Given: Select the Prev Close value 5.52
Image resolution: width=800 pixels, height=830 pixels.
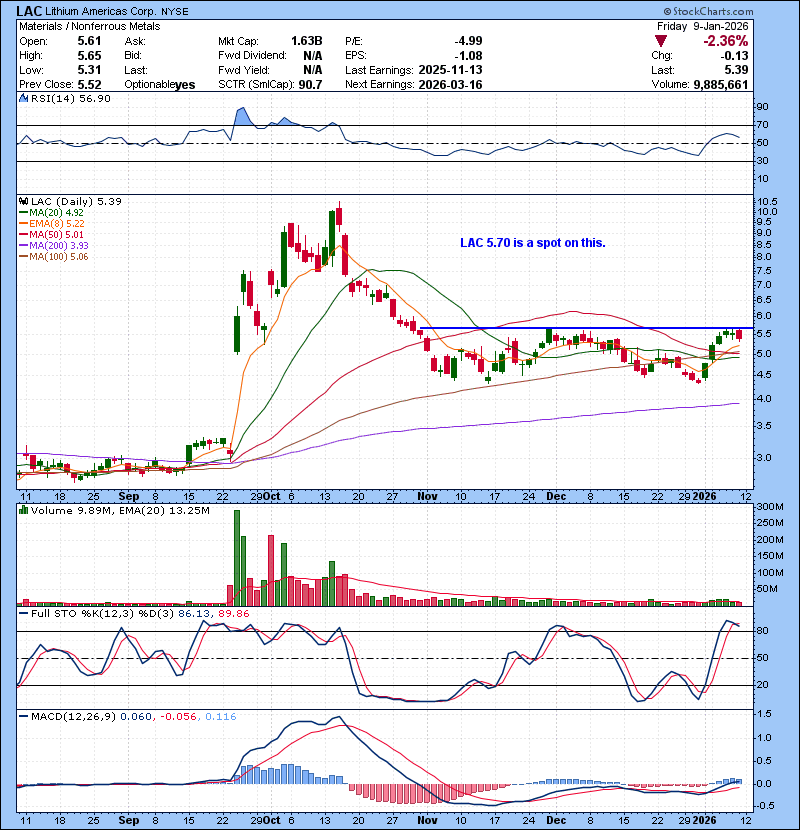Looking at the screenshot, I should (89, 85).
